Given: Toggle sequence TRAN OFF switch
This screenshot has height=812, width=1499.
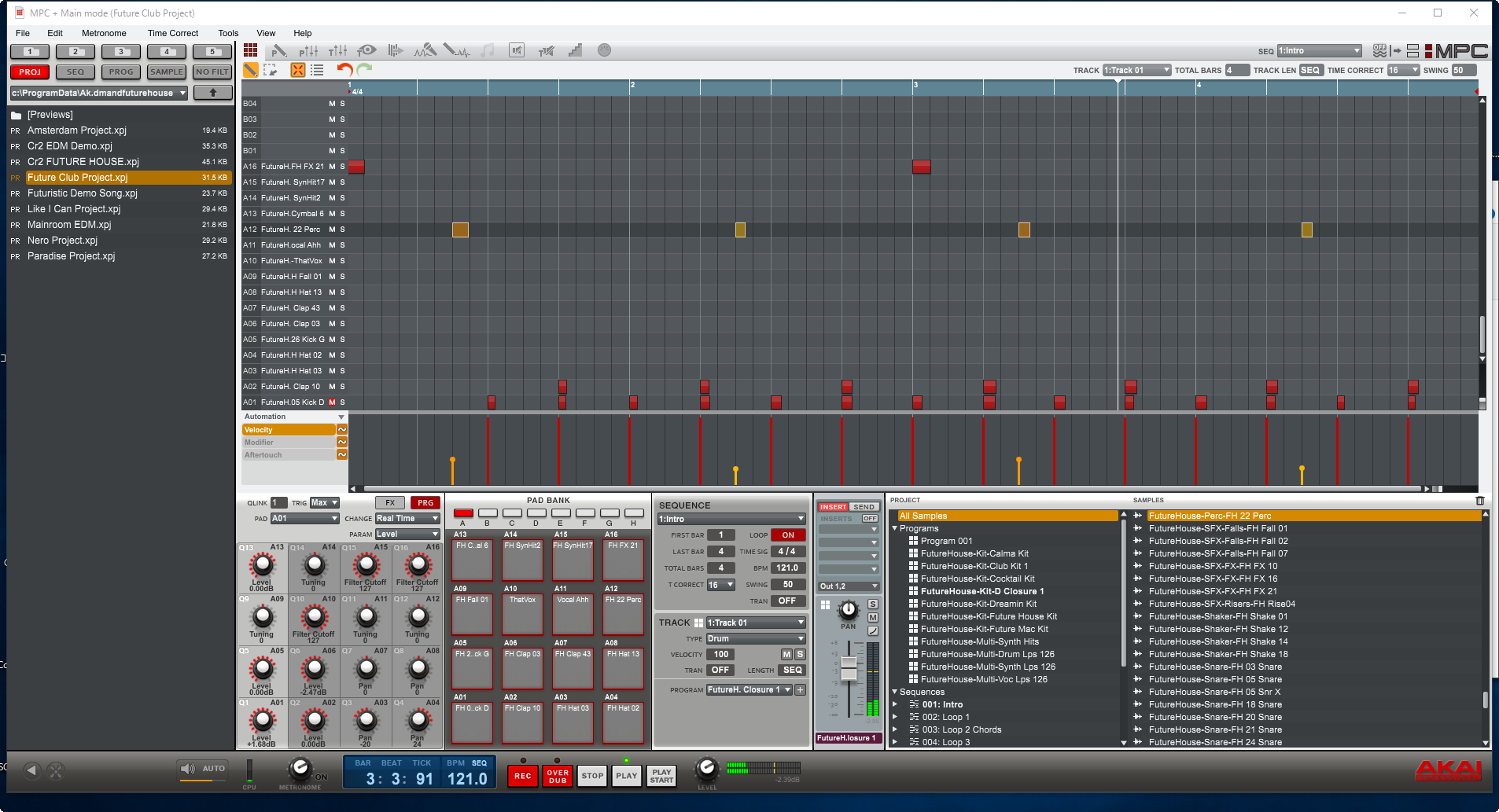Looking at the screenshot, I should (787, 601).
